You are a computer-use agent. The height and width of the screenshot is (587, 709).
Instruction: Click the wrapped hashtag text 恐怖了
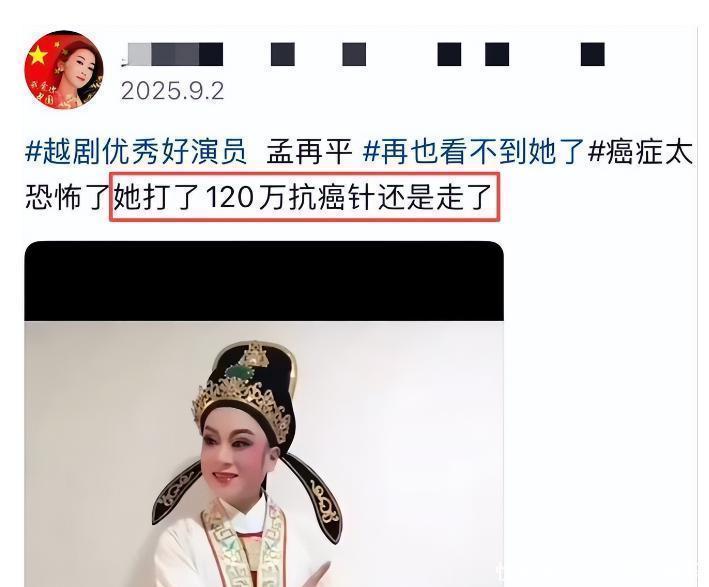[67, 197]
